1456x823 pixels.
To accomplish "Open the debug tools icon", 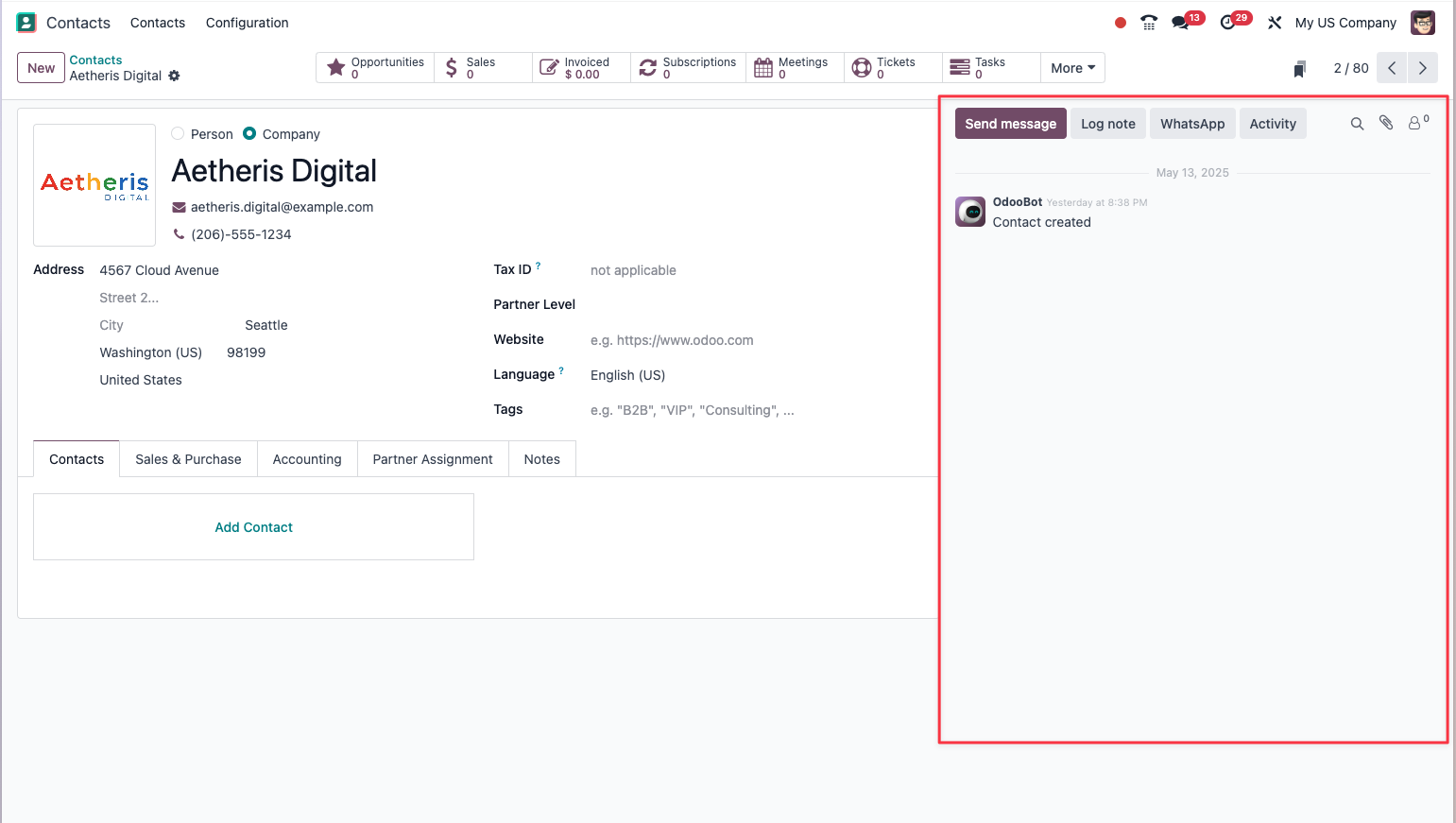I will pos(1275,23).
